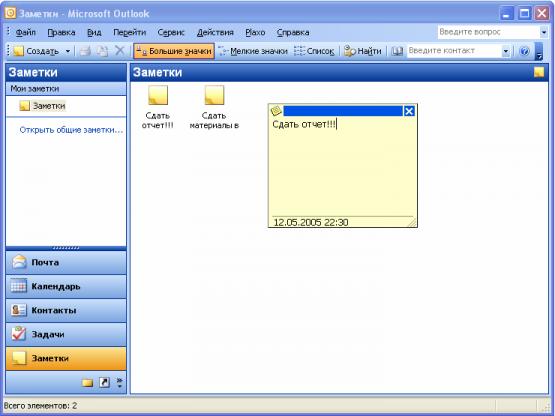This screenshot has height=416, width=555.
Task: Open the address book icon
Action: [397, 51]
